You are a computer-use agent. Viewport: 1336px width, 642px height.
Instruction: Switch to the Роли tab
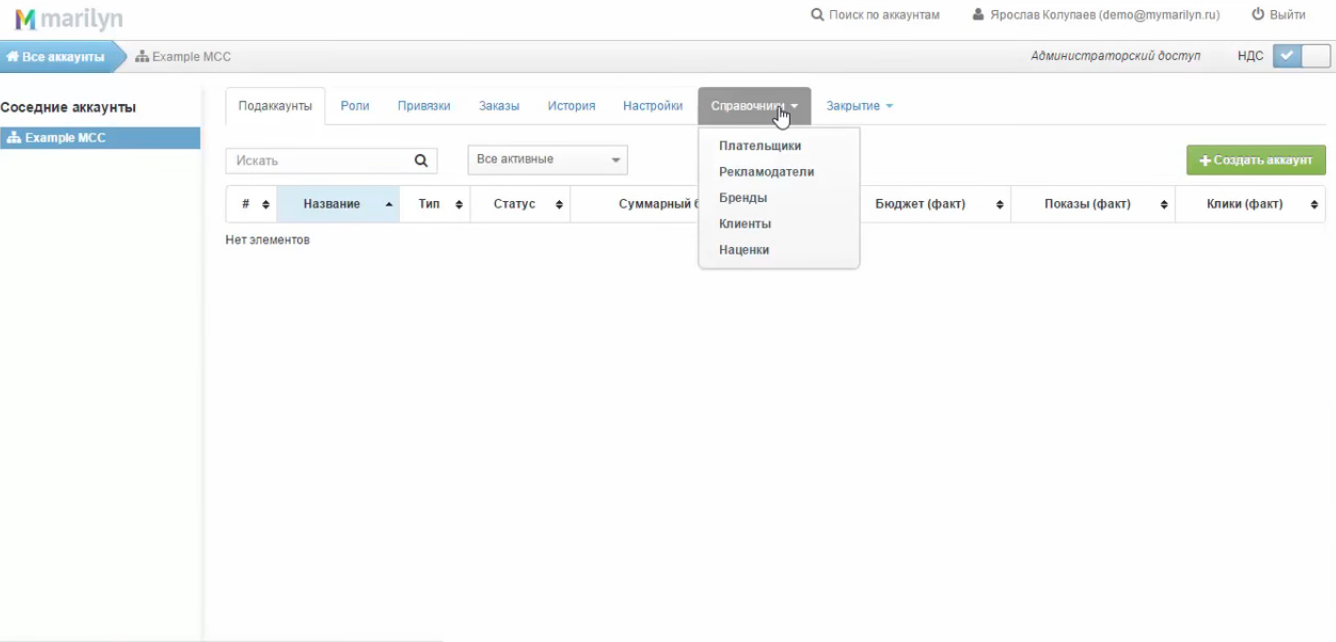pyautogui.click(x=355, y=106)
